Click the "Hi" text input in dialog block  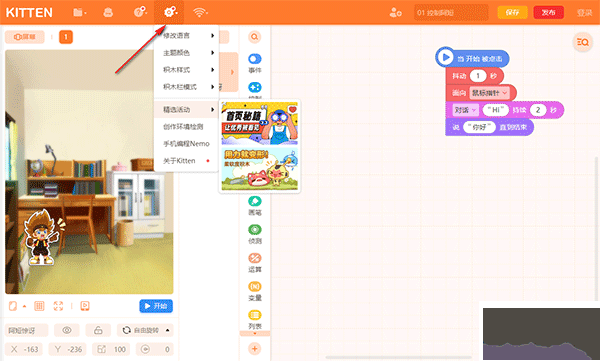coord(496,110)
